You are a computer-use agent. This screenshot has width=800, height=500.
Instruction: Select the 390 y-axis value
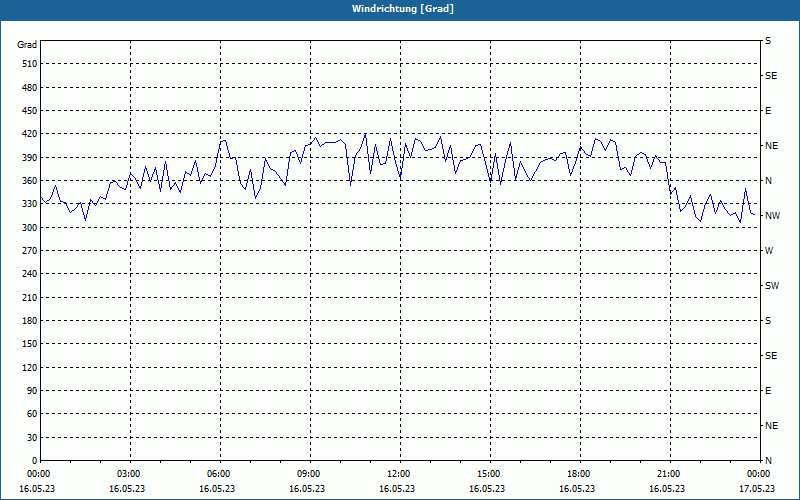pos(30,157)
